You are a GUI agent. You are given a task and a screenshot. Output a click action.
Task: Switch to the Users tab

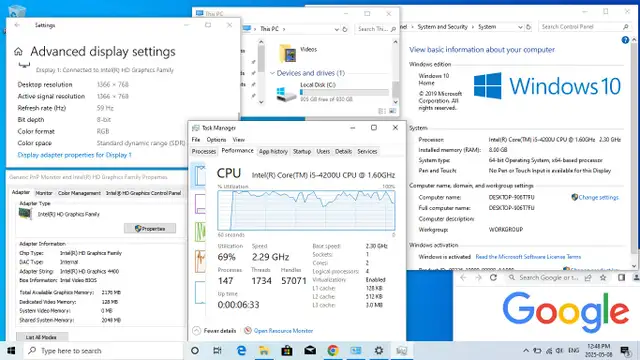point(323,151)
